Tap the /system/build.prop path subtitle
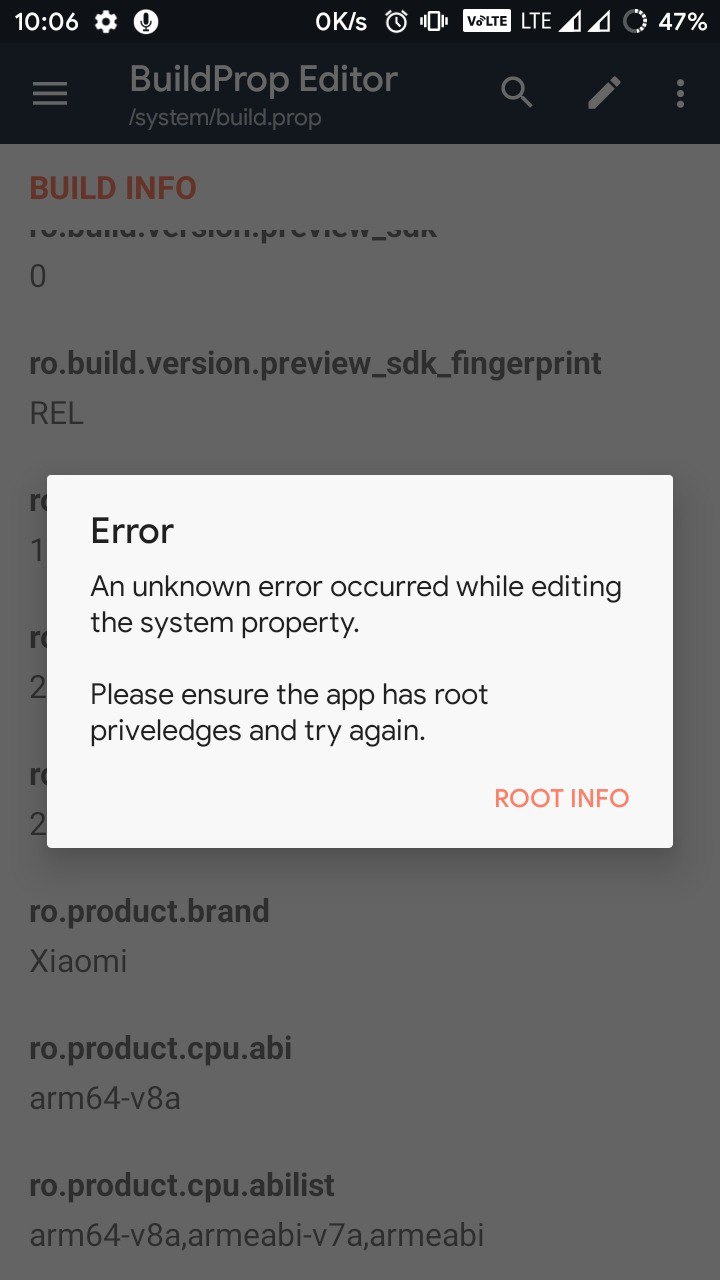 point(225,119)
